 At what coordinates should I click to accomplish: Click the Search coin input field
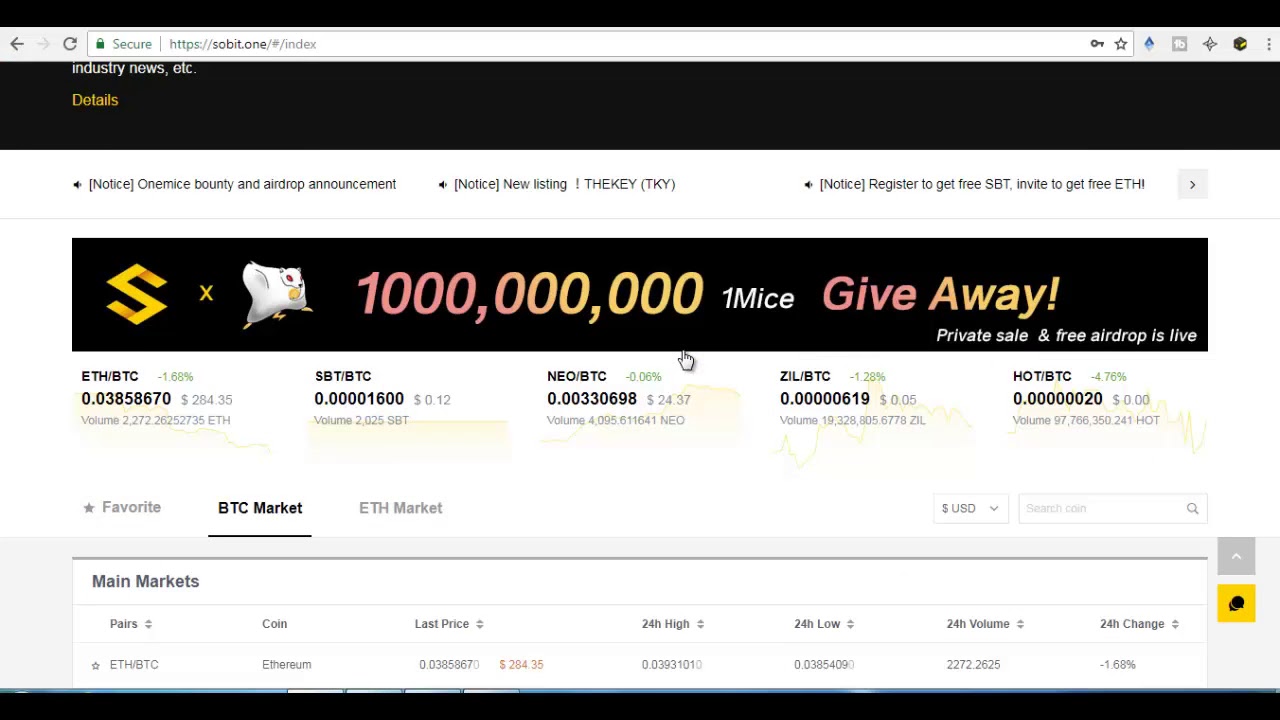pos(1101,508)
